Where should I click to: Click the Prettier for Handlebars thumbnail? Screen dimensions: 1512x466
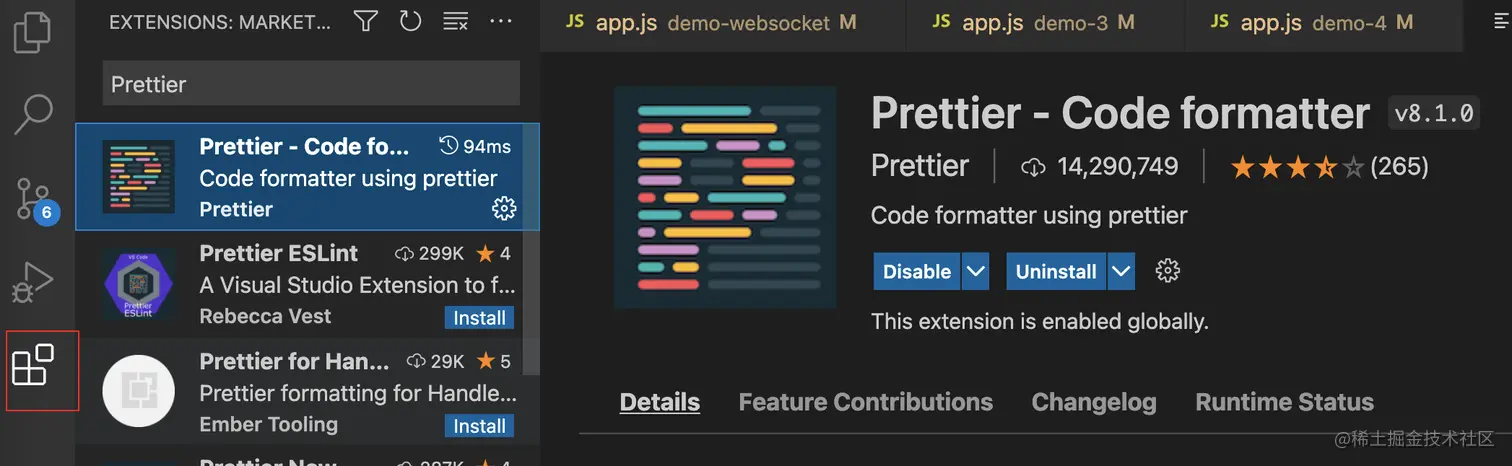click(x=138, y=391)
